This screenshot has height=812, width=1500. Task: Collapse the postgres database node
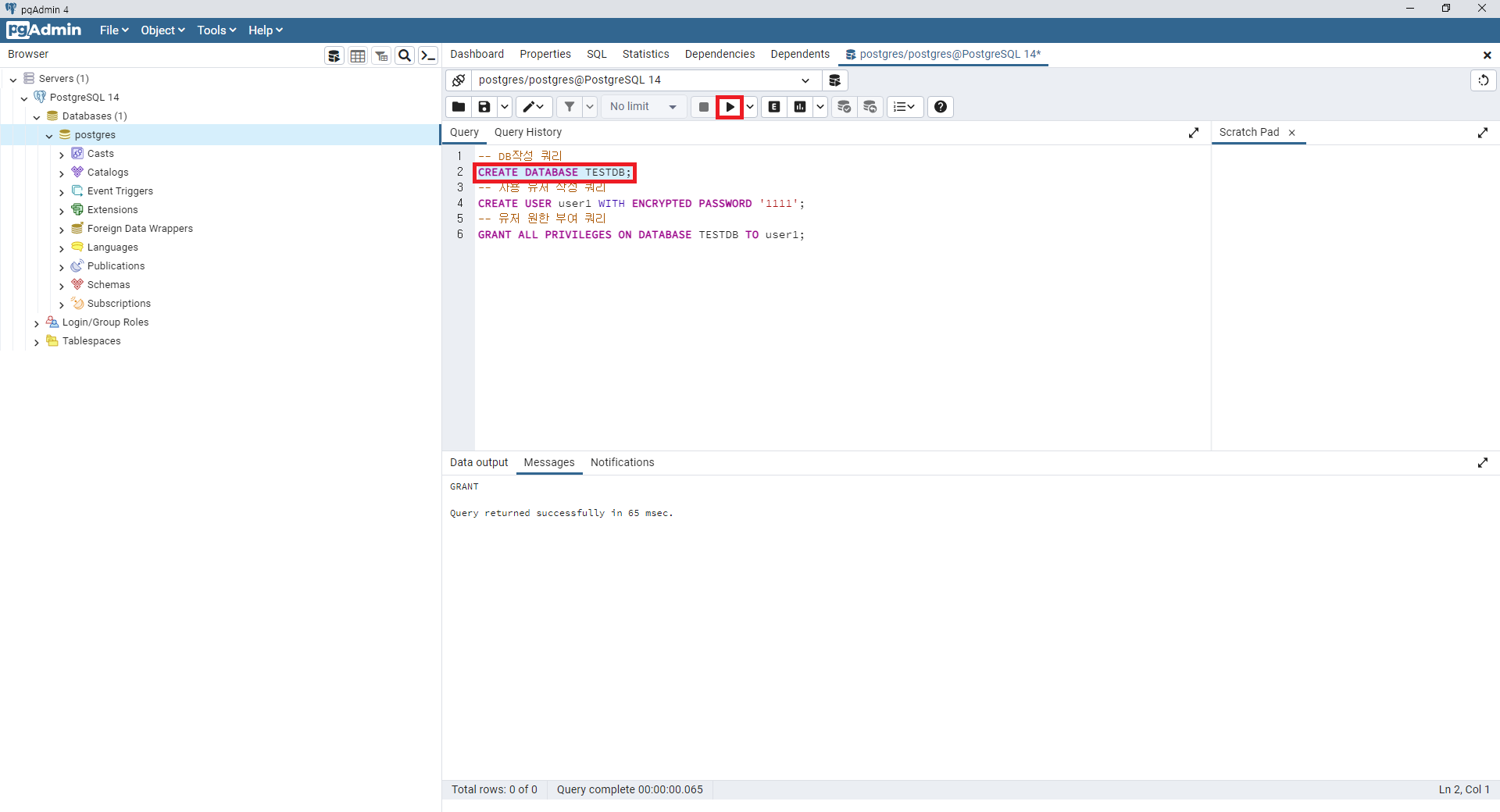(x=49, y=135)
